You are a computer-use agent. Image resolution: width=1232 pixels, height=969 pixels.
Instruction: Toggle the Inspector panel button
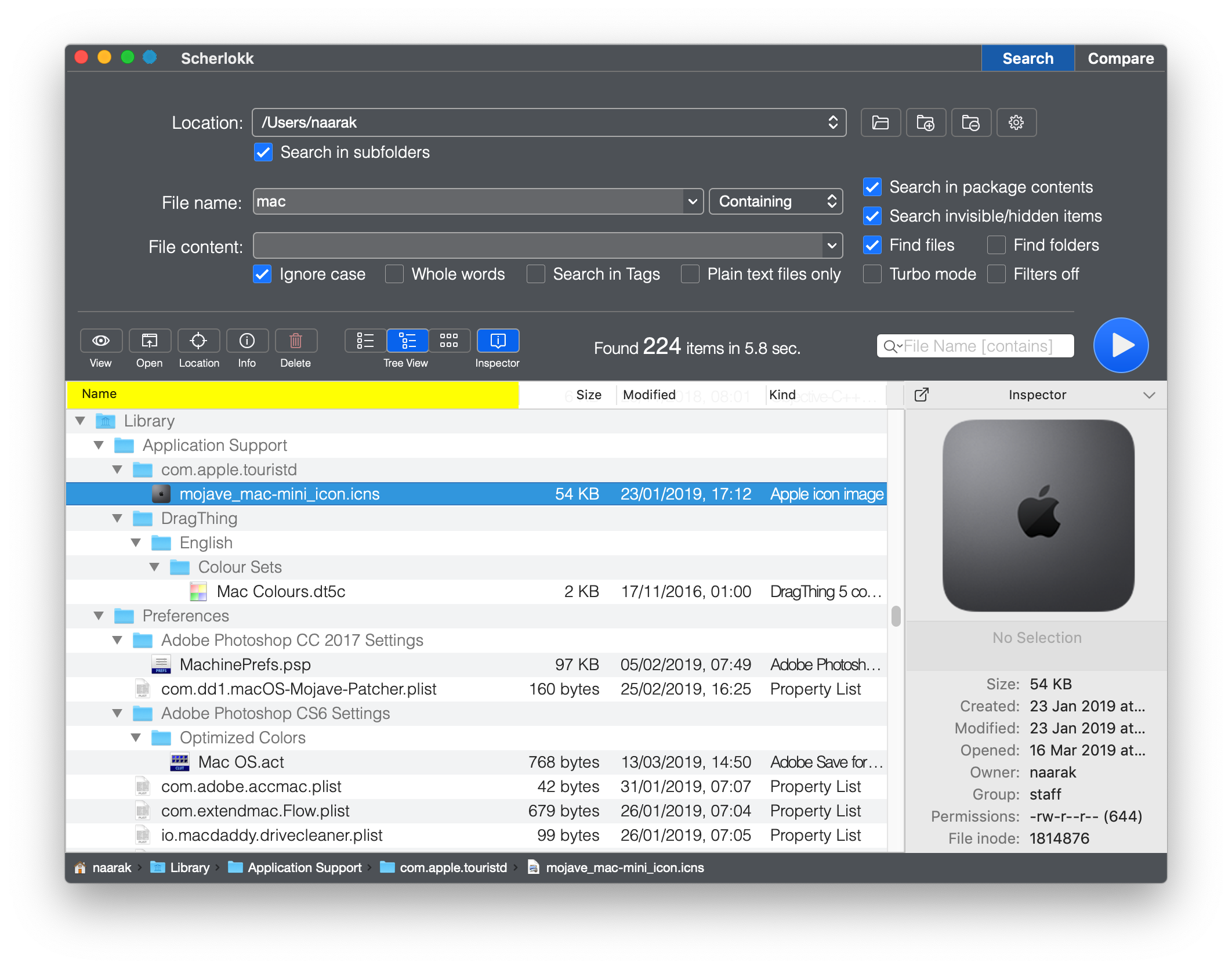[498, 341]
